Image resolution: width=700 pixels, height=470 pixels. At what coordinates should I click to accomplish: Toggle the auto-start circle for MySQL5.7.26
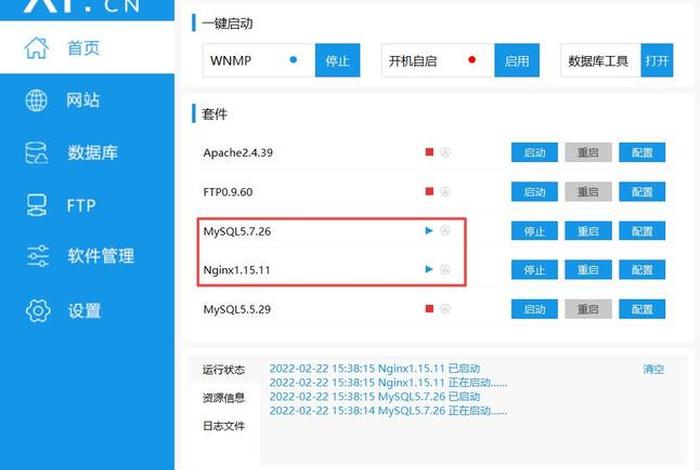(445, 230)
